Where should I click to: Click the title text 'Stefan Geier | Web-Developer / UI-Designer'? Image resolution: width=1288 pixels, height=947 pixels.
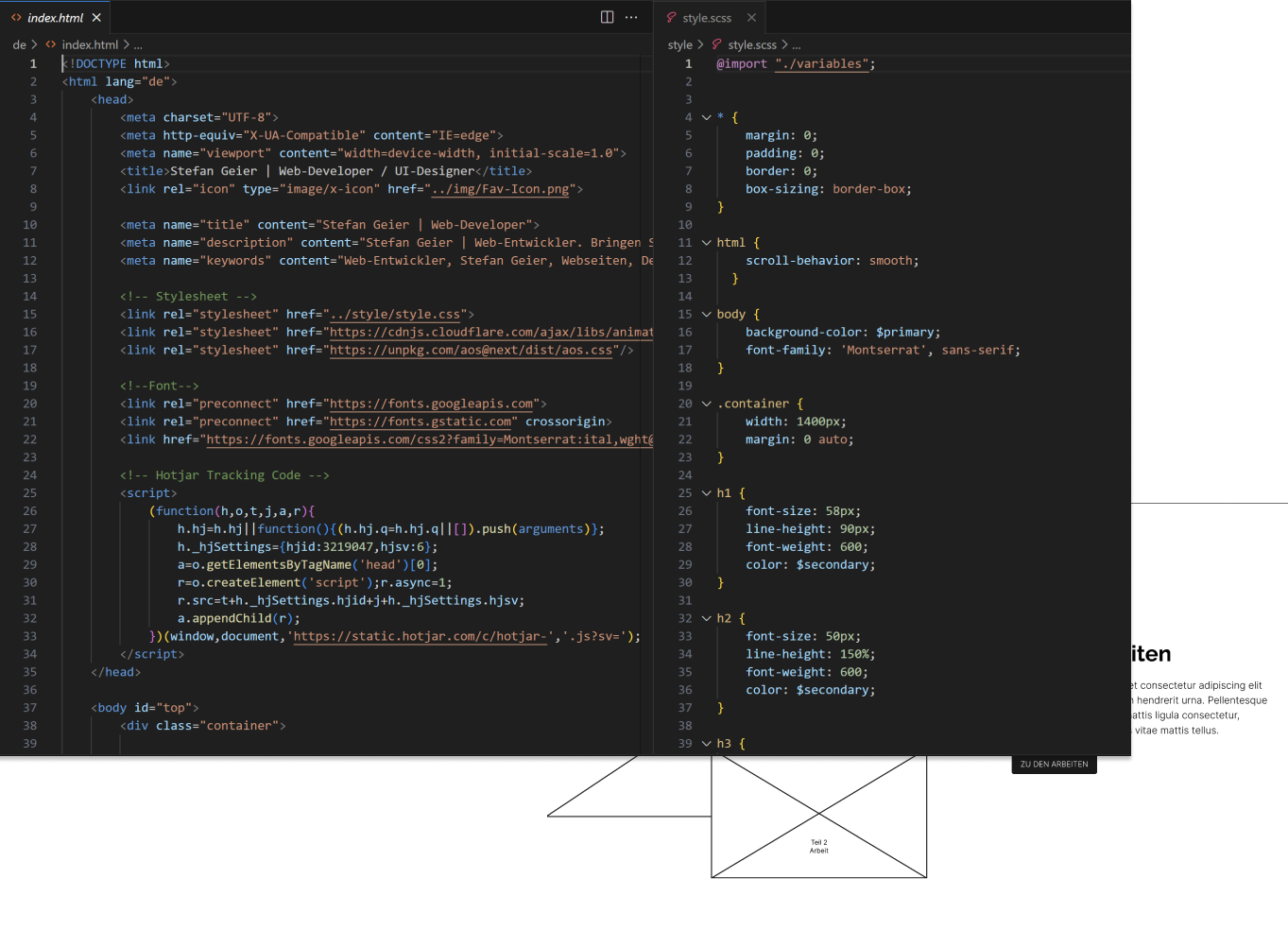(x=322, y=171)
